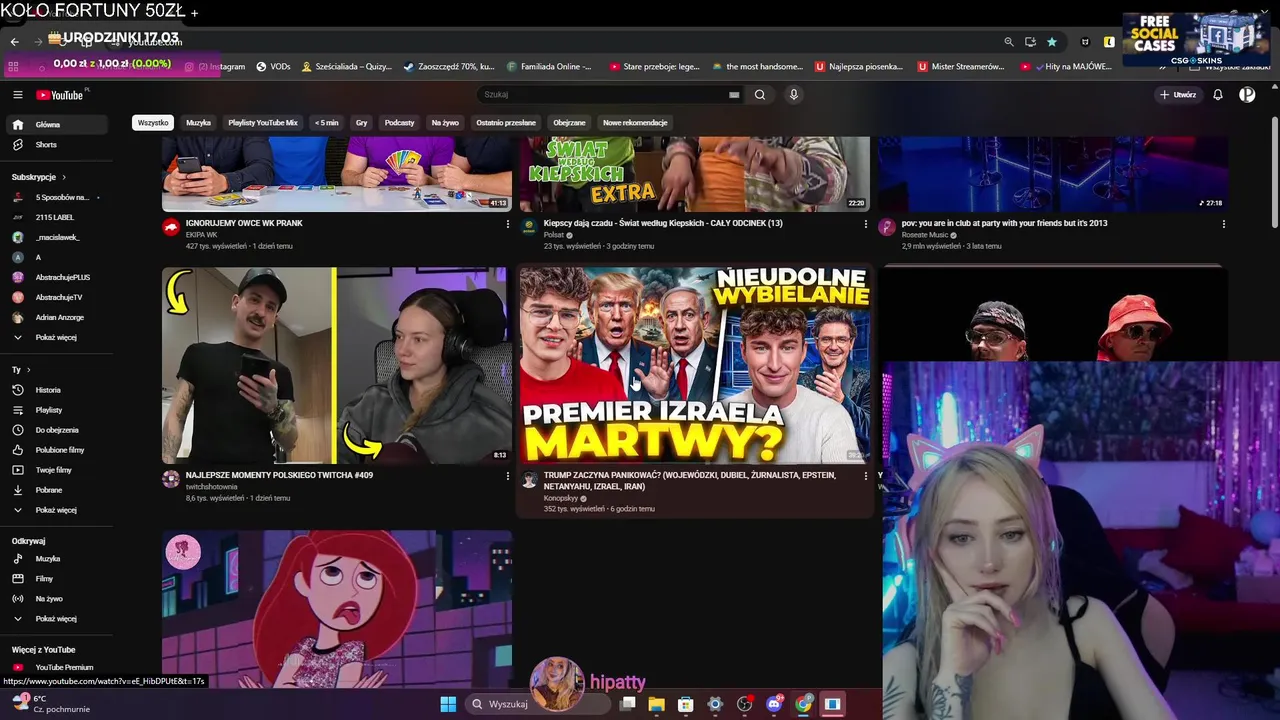This screenshot has height=720, width=1280.
Task: Open options for NAJLEPSZE MOMENTY POLSKIEGO TWITCHA
Action: click(x=507, y=476)
